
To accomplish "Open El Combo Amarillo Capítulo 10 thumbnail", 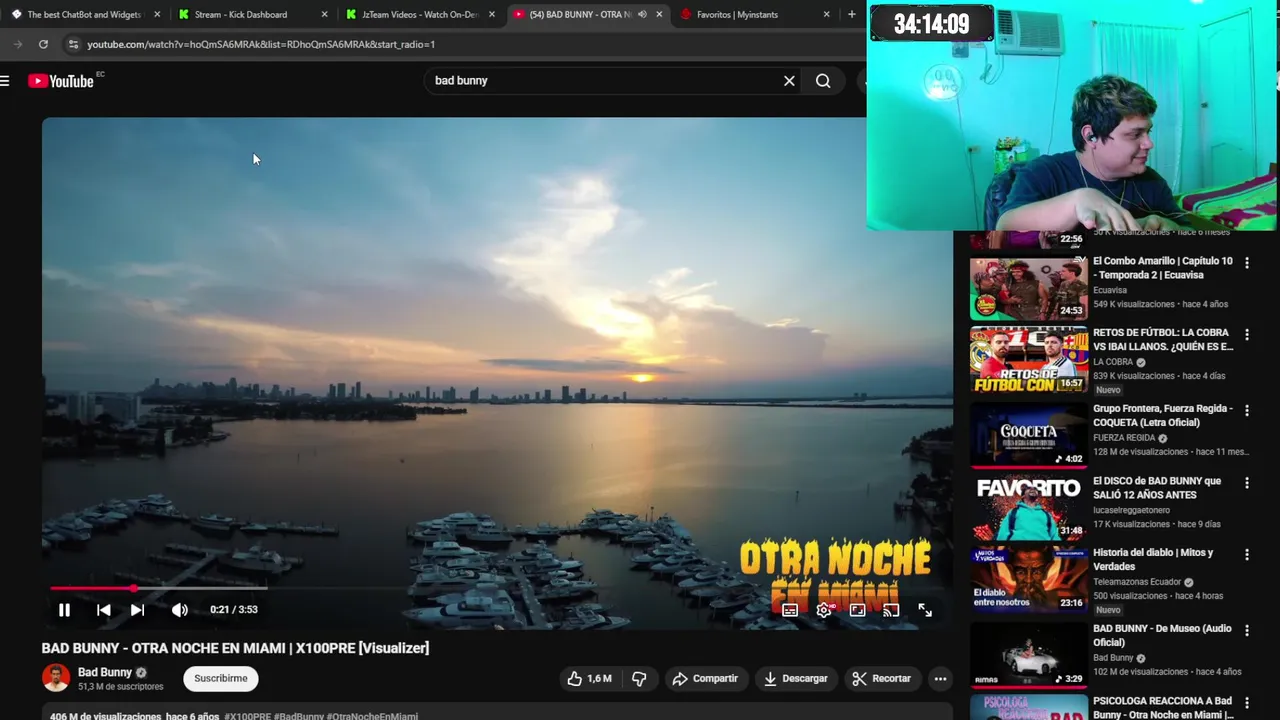I will coord(1028,288).
